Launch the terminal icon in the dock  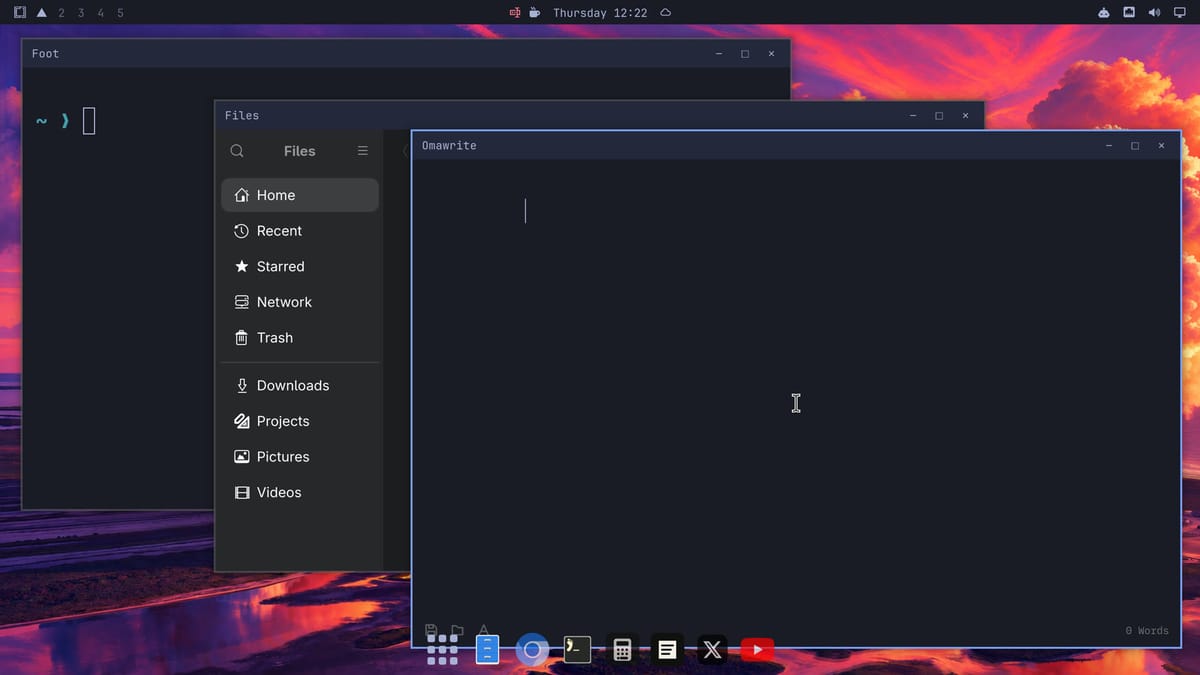tap(577, 650)
